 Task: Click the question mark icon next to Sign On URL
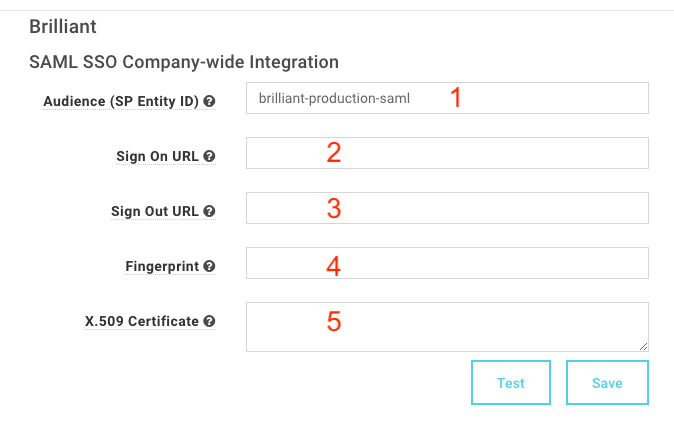[209, 156]
